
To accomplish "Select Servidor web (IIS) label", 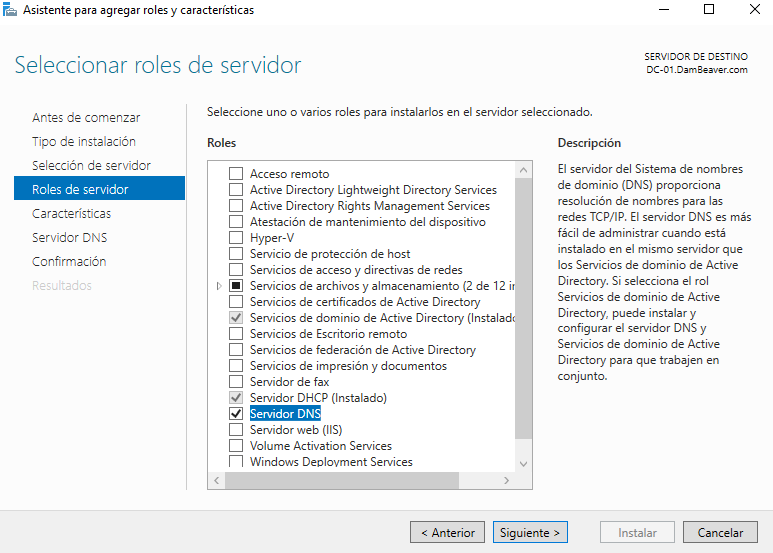I will [x=296, y=430].
